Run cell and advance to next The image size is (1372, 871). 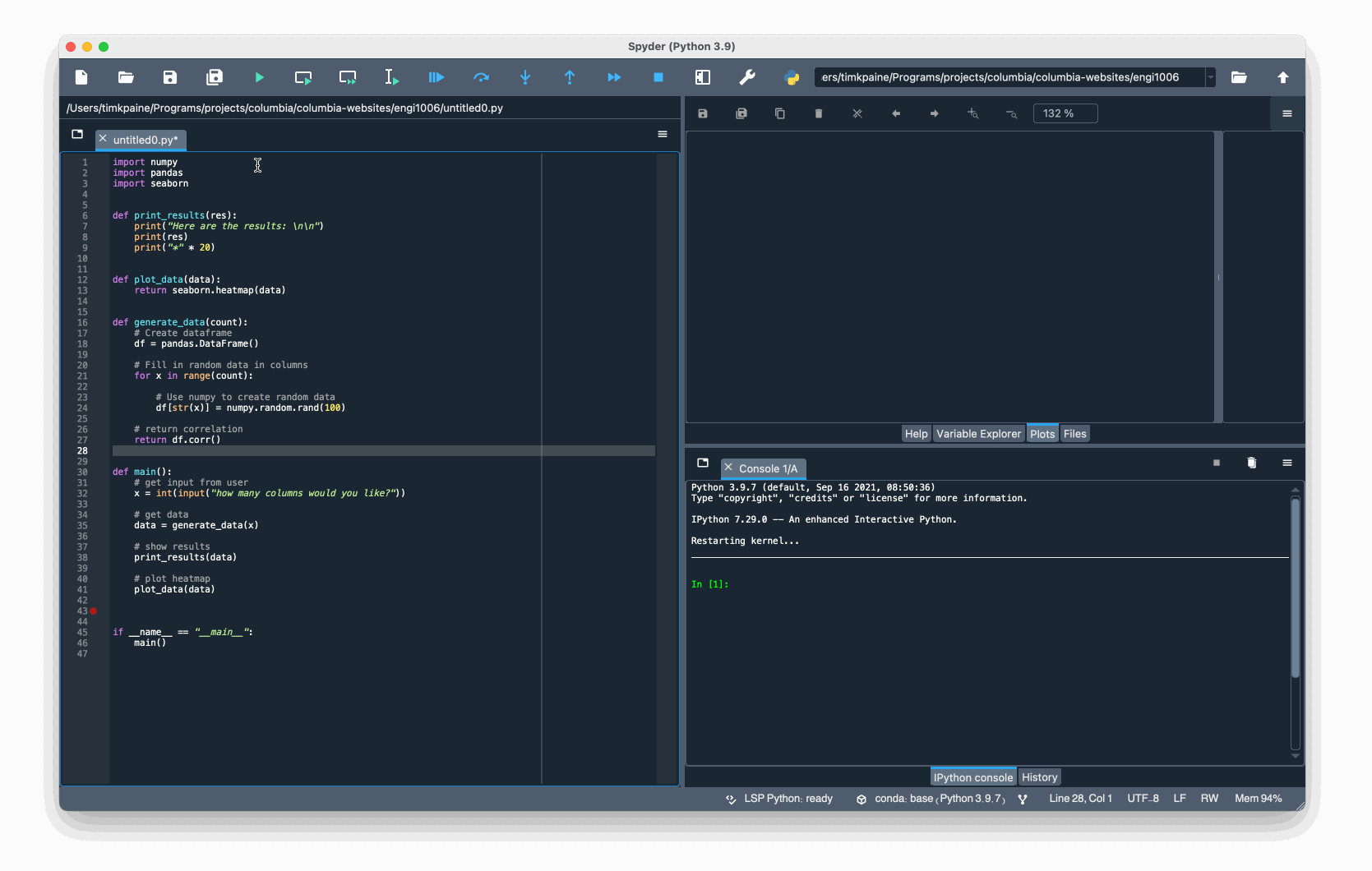348,77
